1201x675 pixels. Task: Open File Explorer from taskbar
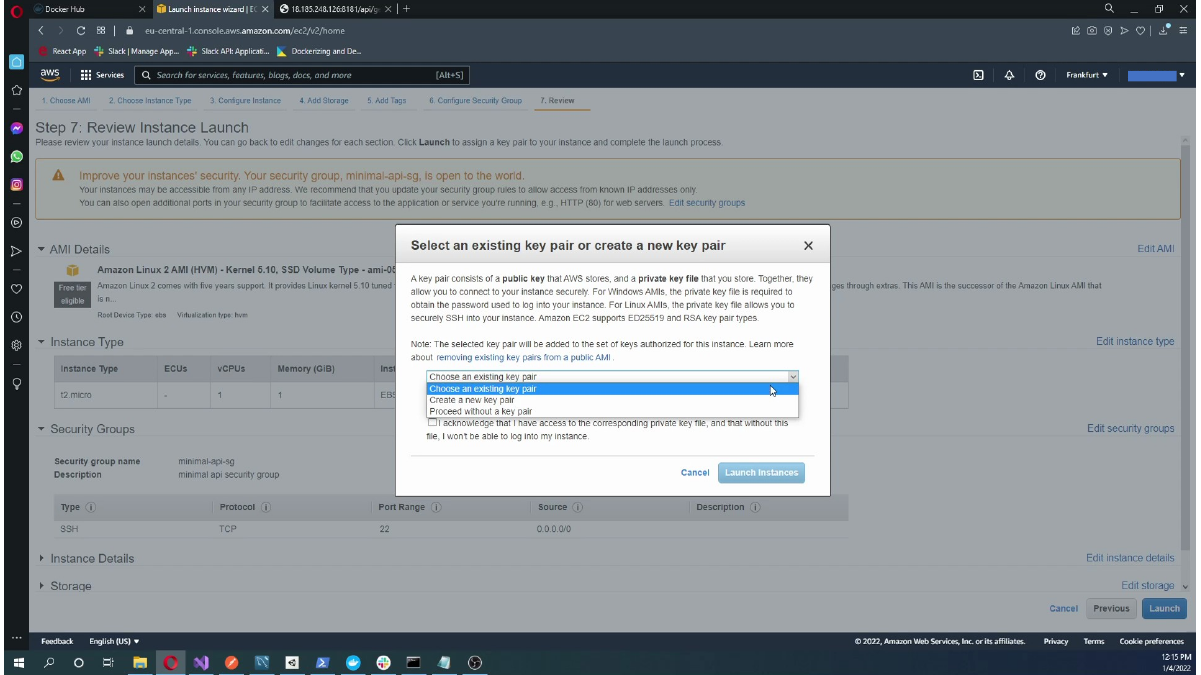(x=140, y=662)
